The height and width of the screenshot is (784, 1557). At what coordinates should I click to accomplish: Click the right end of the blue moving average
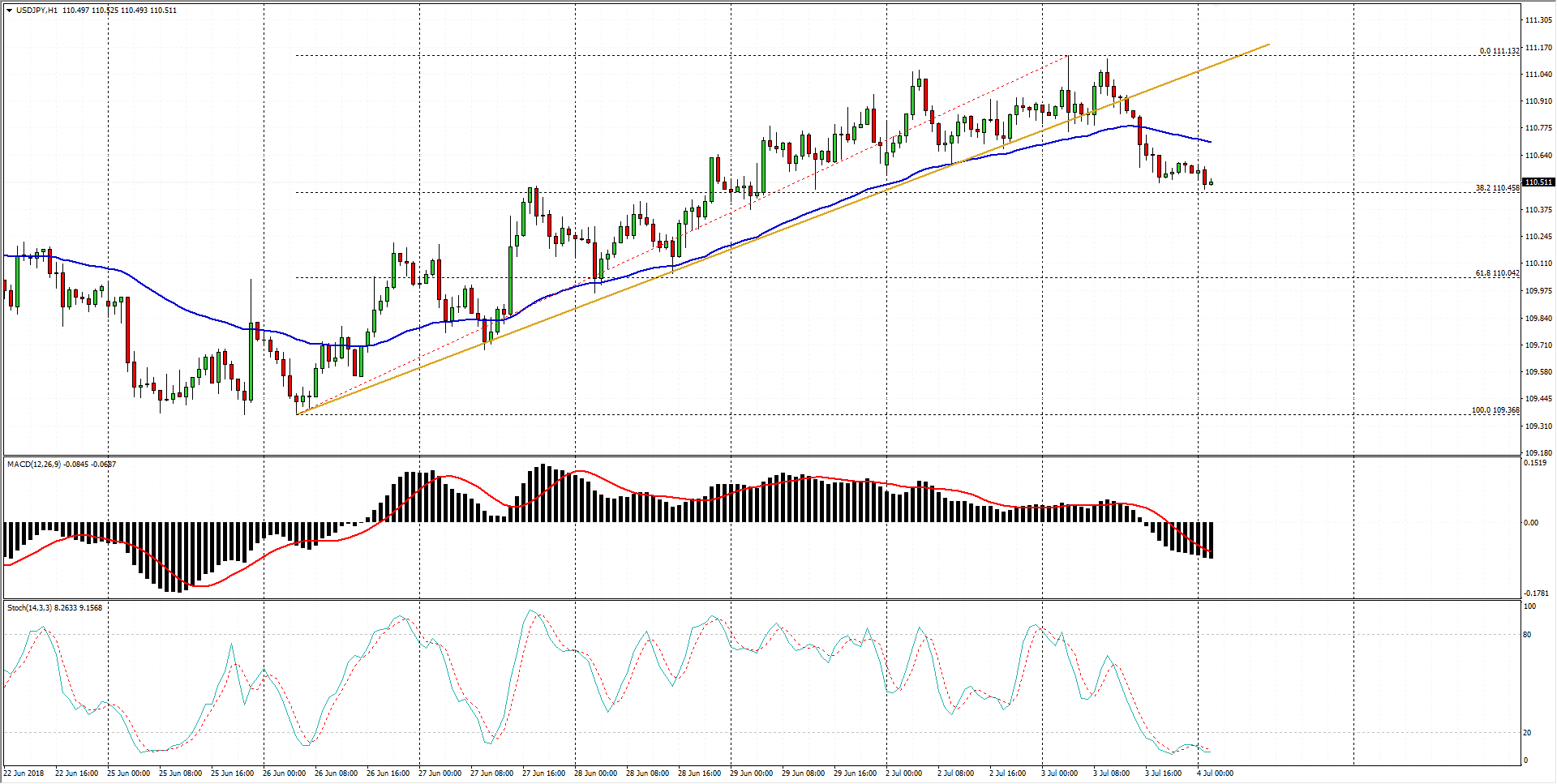click(1211, 142)
